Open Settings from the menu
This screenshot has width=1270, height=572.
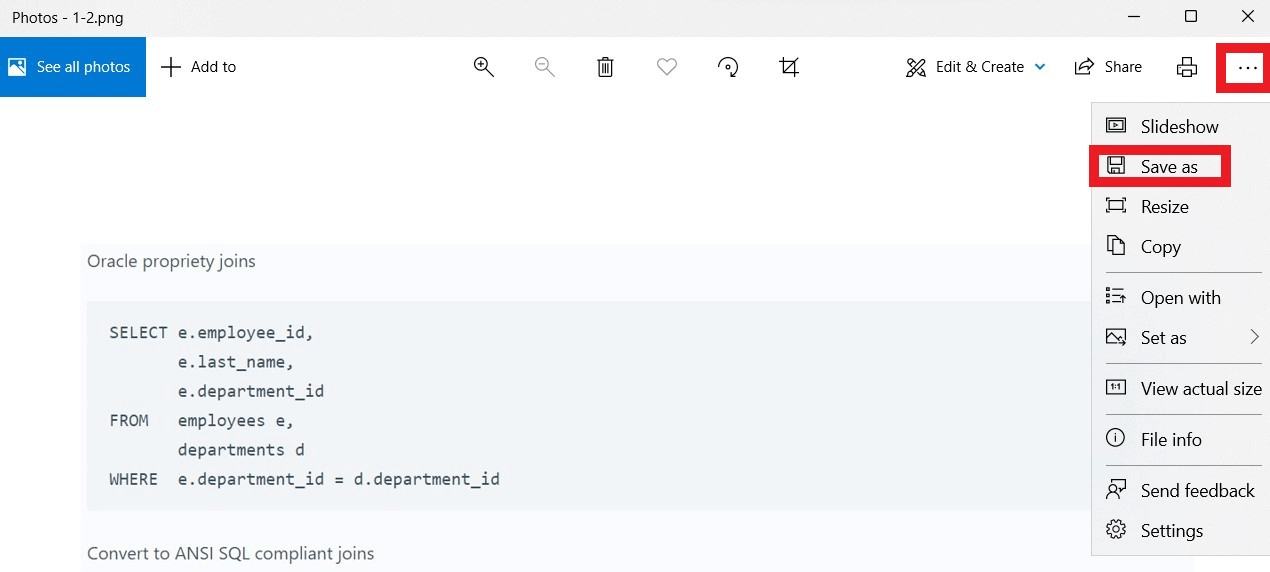(1171, 531)
